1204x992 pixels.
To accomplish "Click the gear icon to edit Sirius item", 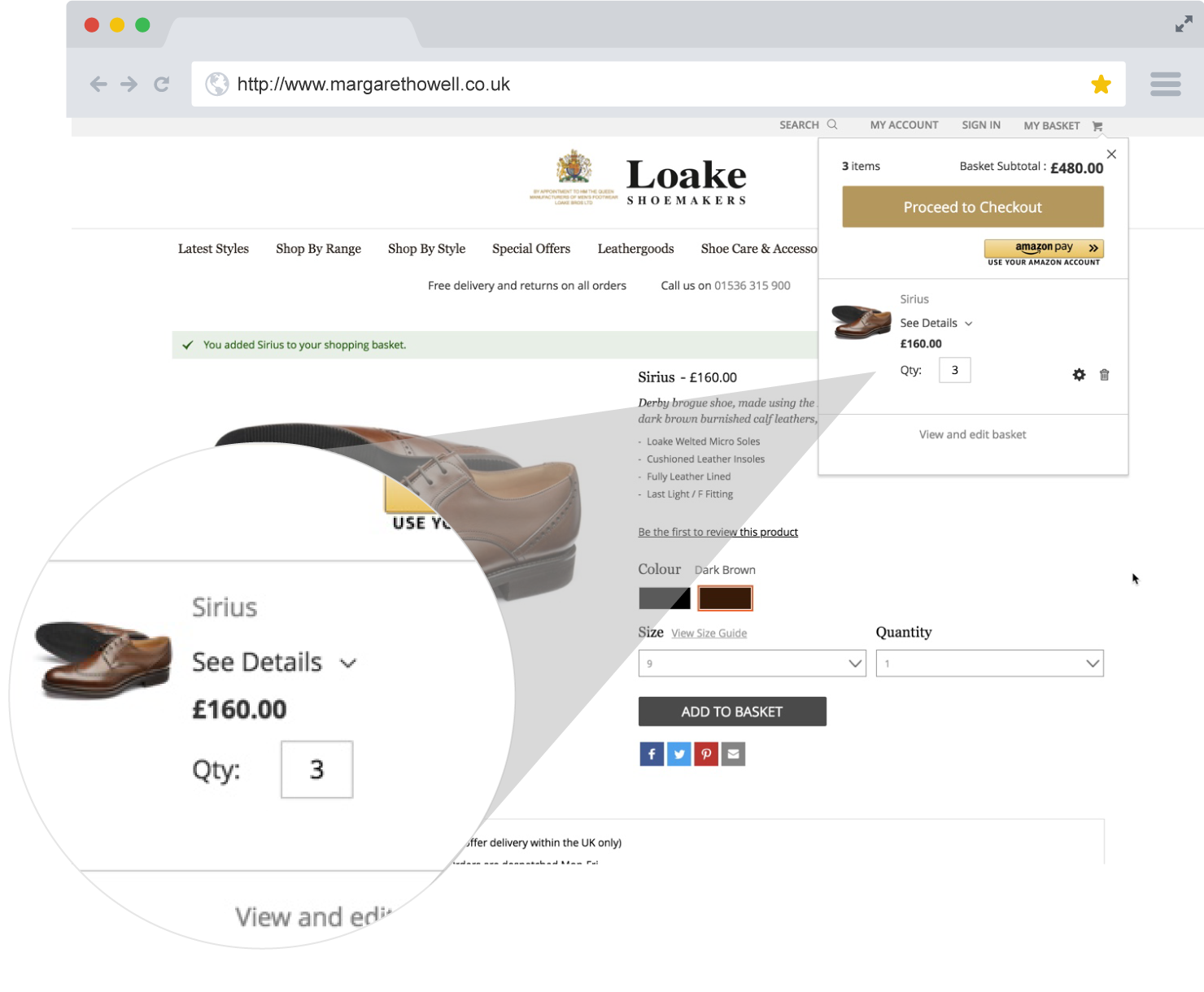I will point(1079,375).
